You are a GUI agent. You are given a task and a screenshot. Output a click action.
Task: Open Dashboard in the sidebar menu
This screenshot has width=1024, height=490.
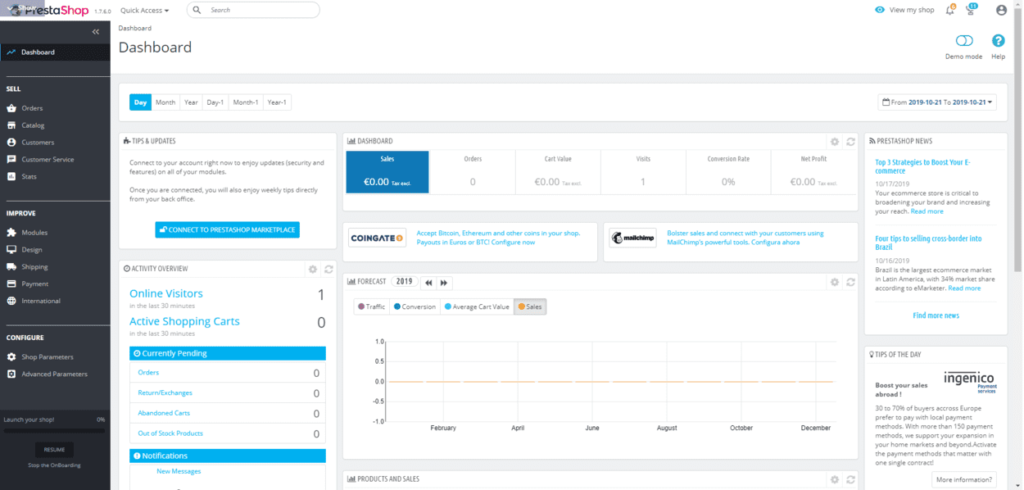55,52
